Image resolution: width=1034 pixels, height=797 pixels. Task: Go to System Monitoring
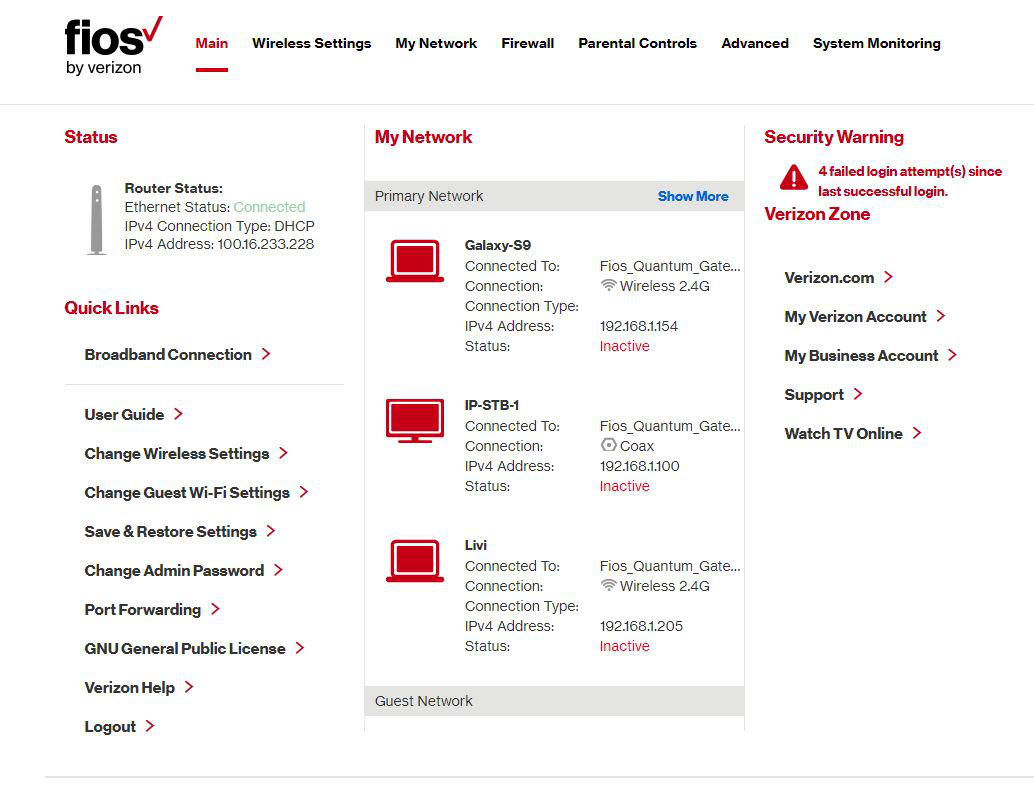point(876,43)
